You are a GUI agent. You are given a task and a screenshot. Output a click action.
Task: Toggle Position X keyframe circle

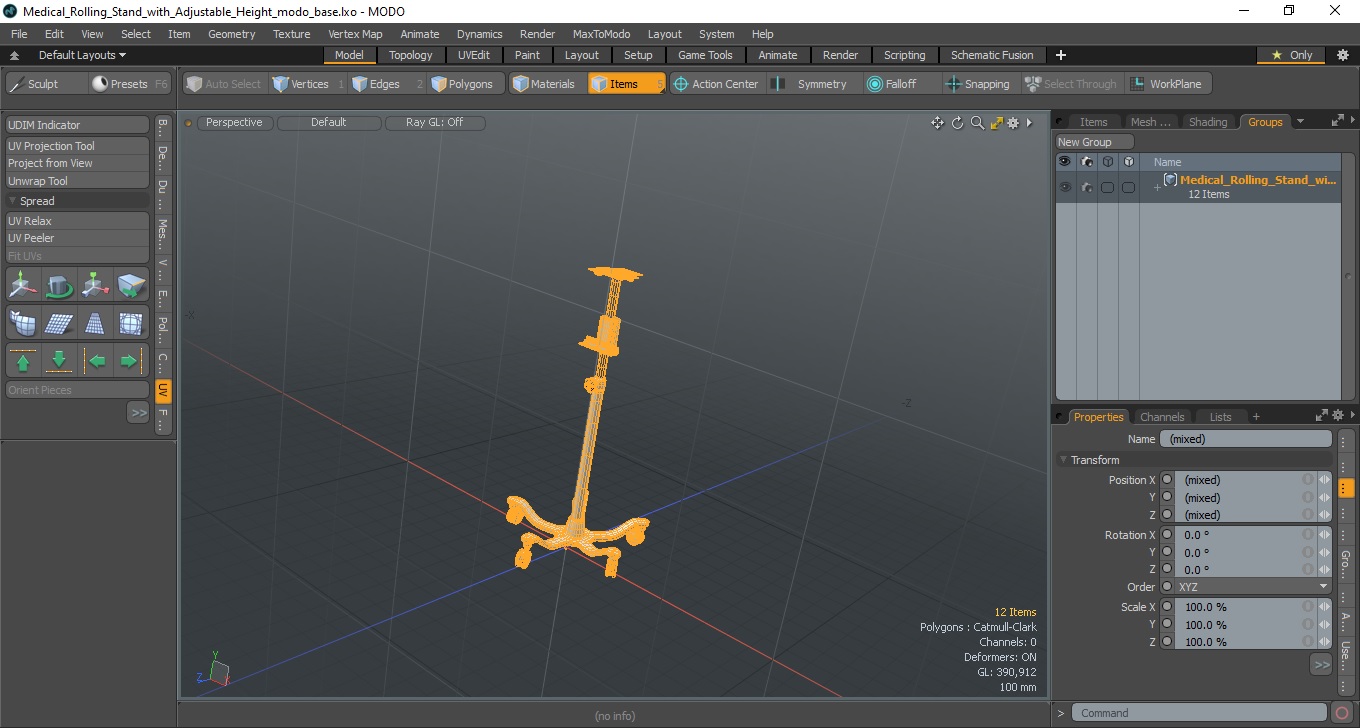pos(1166,480)
